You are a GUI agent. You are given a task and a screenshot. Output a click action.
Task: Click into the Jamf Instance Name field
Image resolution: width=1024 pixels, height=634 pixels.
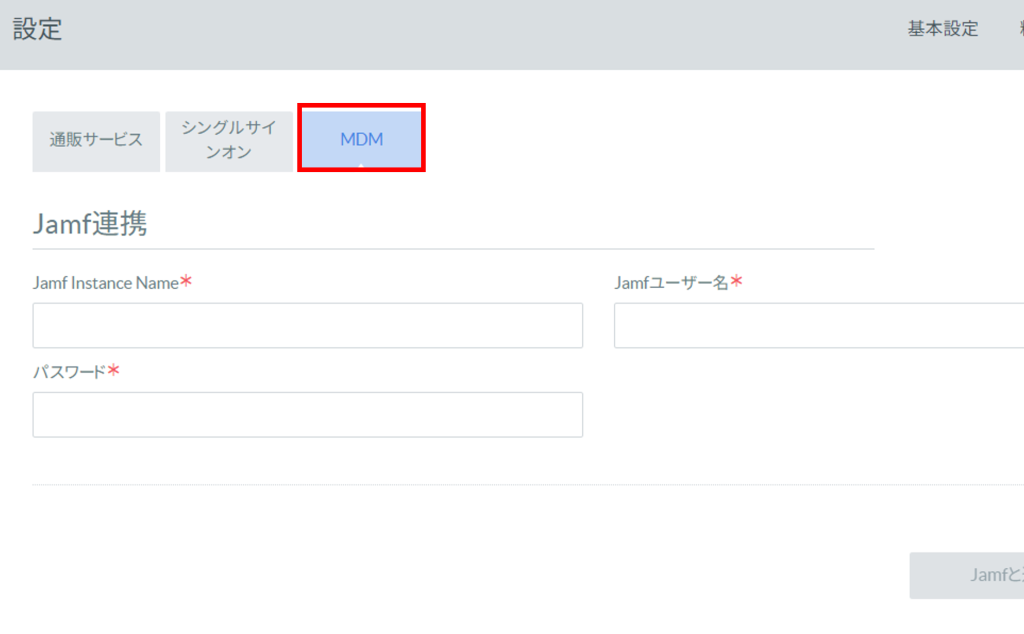tap(307, 325)
